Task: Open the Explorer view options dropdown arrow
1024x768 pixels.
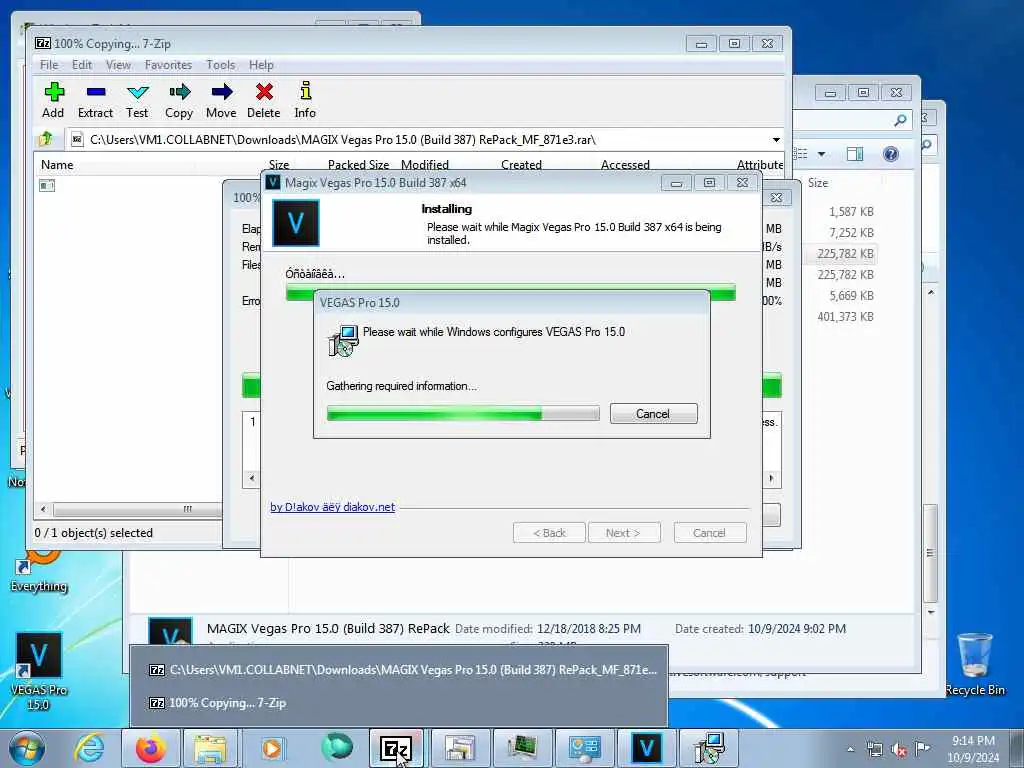Action: pos(822,154)
